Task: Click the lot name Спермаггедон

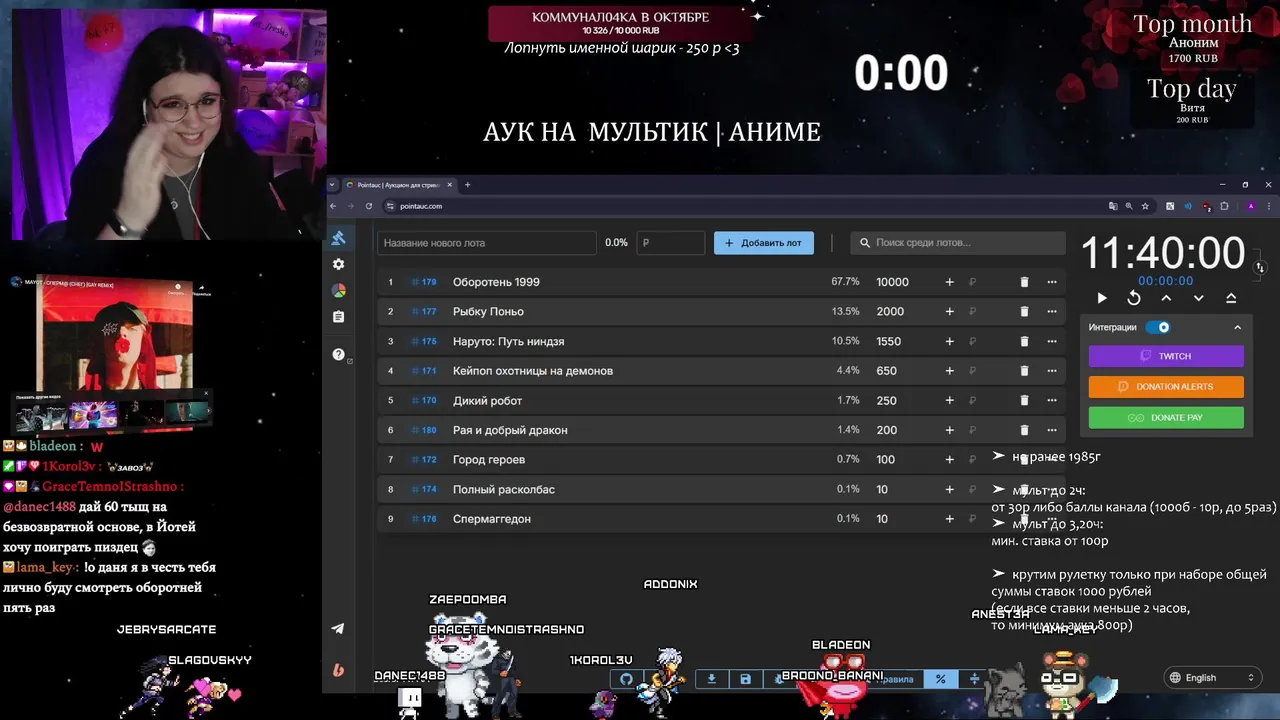Action: tap(492, 519)
